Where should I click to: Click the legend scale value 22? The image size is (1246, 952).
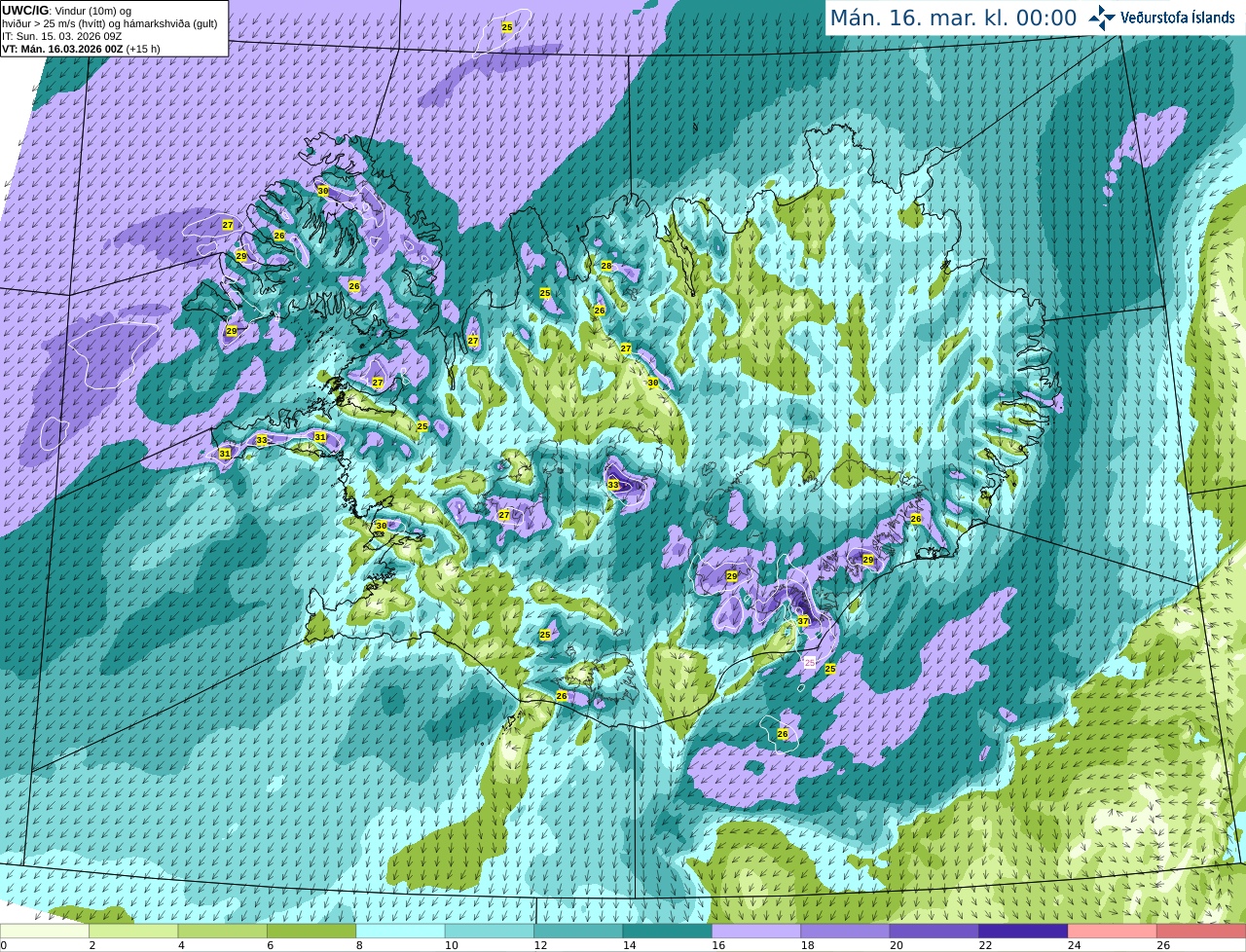[x=986, y=945]
